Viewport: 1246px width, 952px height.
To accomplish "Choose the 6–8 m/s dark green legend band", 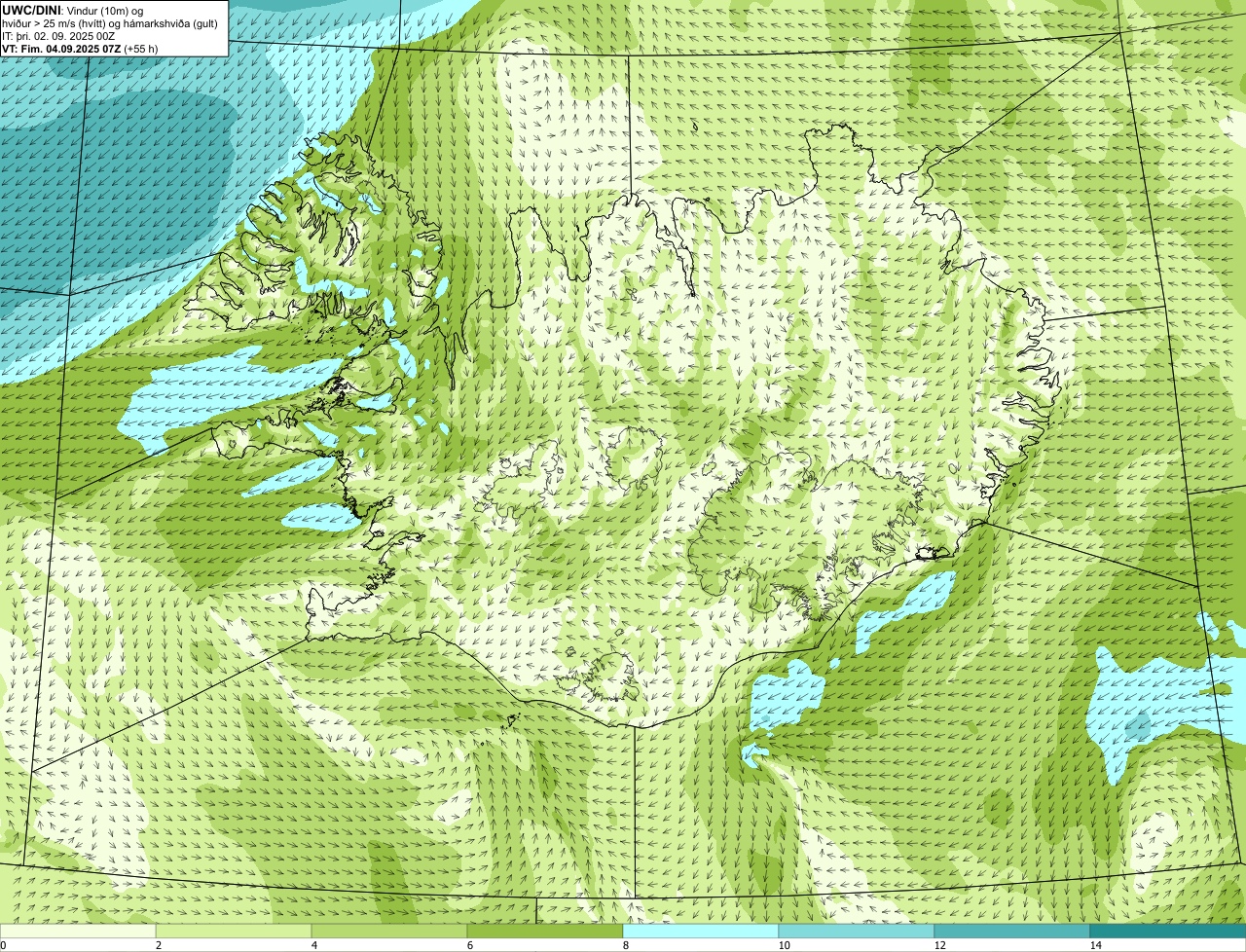I will coord(545,931).
